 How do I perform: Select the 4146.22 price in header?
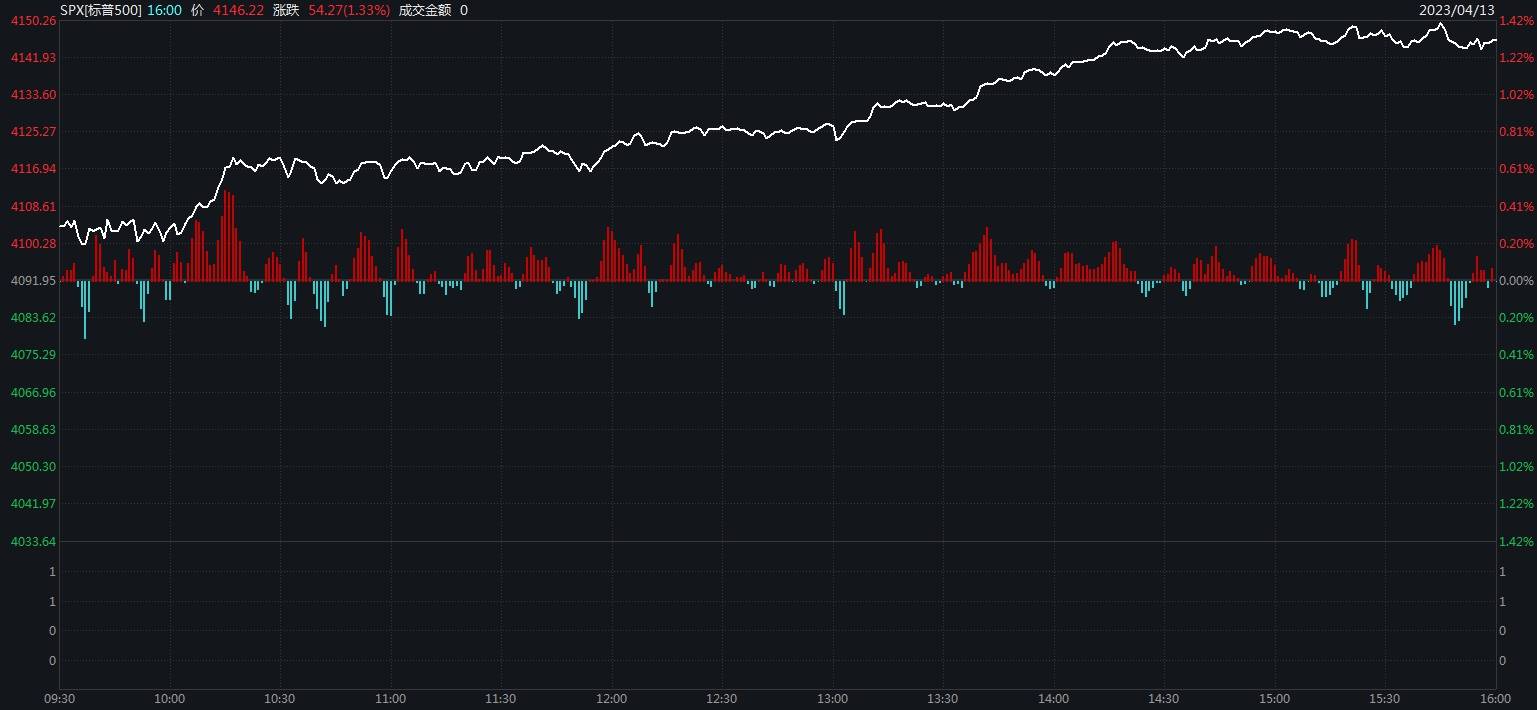point(238,10)
